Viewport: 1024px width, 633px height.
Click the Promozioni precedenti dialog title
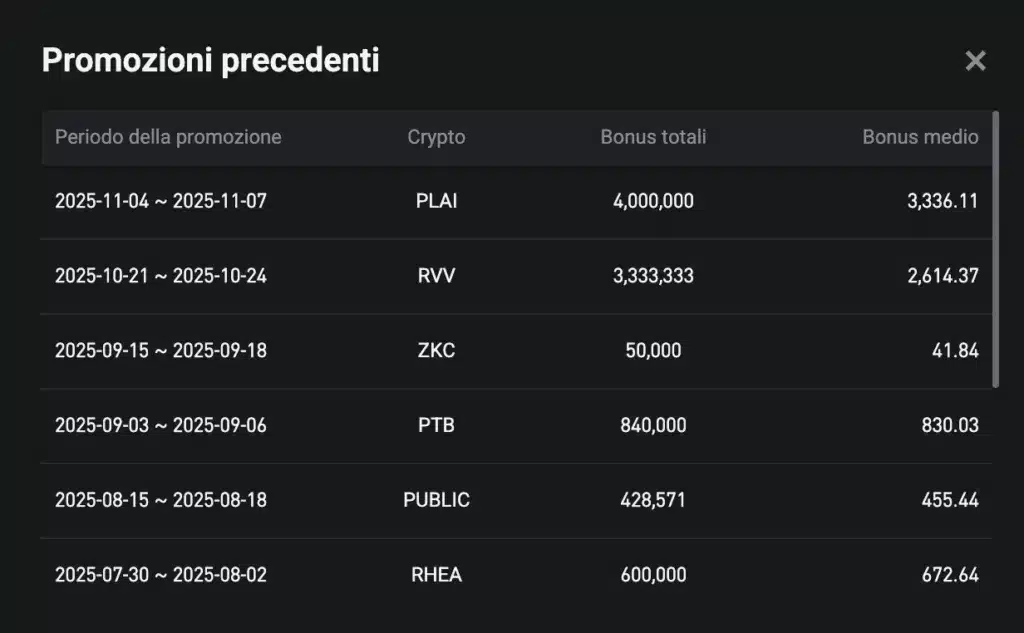point(210,60)
